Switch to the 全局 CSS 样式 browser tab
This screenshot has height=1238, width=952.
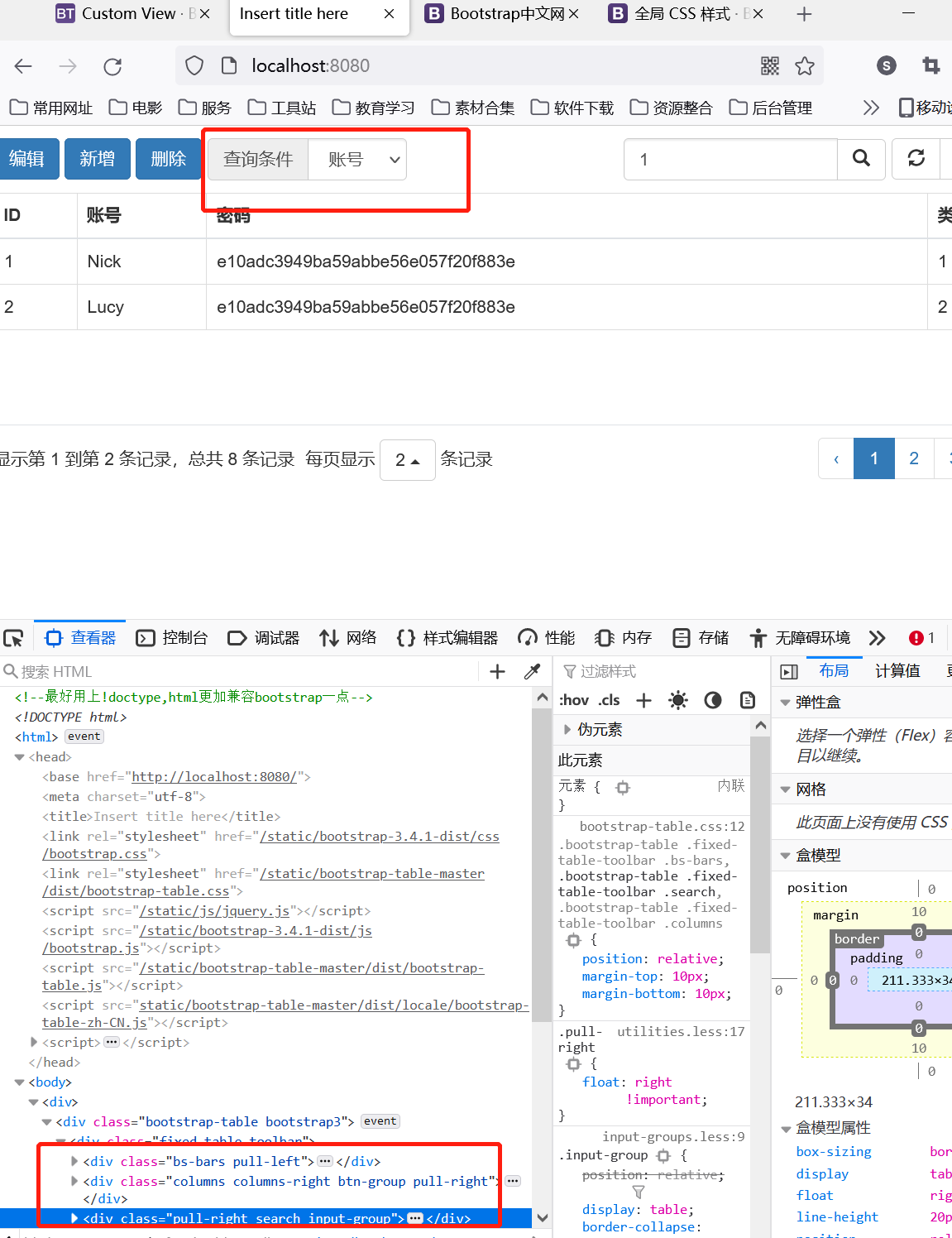(x=685, y=14)
